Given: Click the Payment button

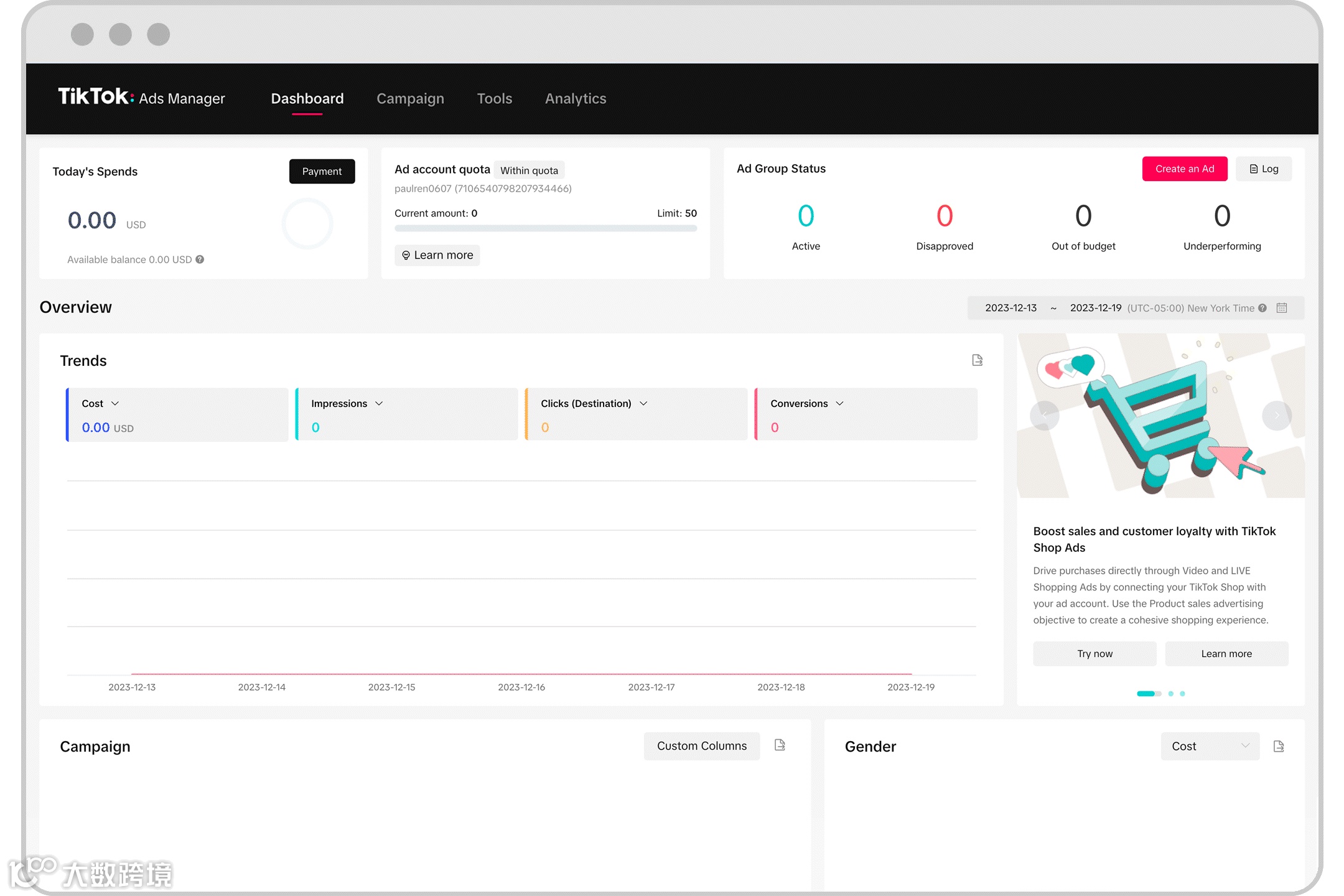Looking at the screenshot, I should 322,171.
